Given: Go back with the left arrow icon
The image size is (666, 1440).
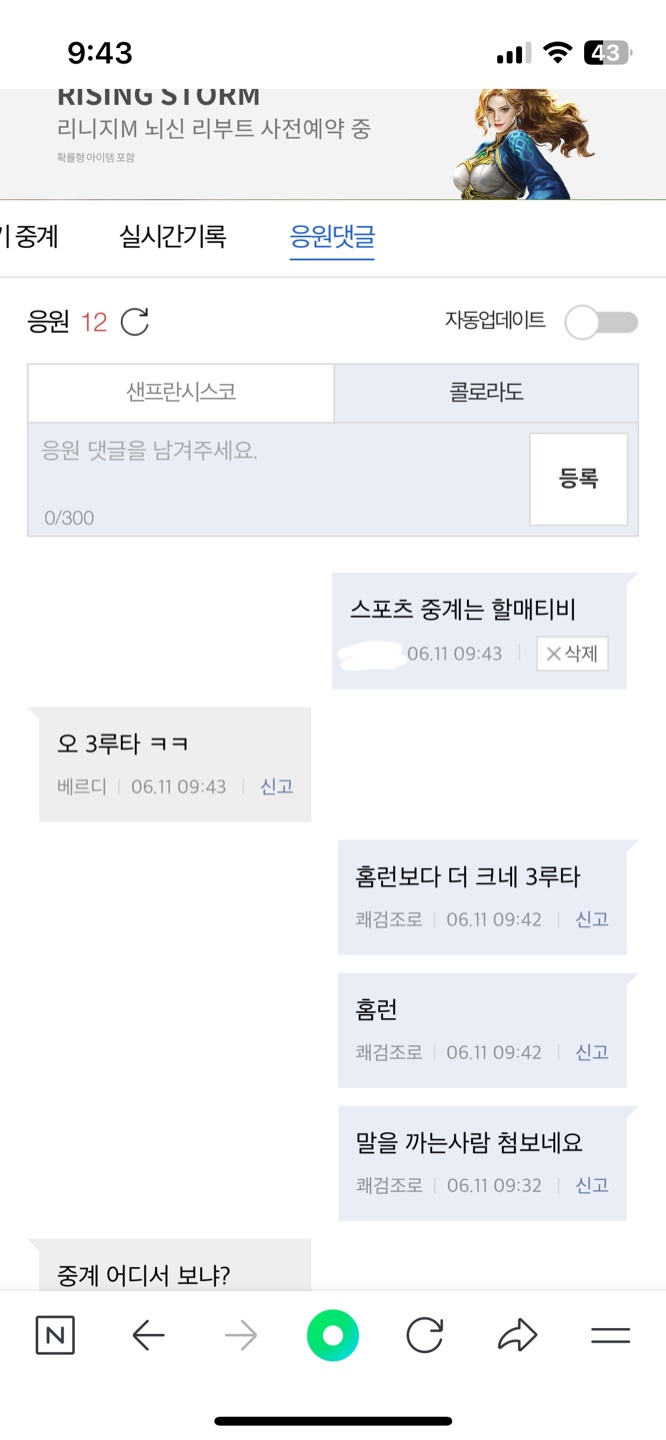Looking at the screenshot, I should tap(148, 1335).
